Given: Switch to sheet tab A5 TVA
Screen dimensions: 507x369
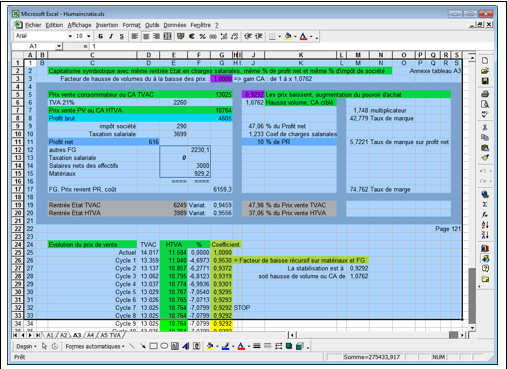Looking at the screenshot, I should tap(110, 335).
